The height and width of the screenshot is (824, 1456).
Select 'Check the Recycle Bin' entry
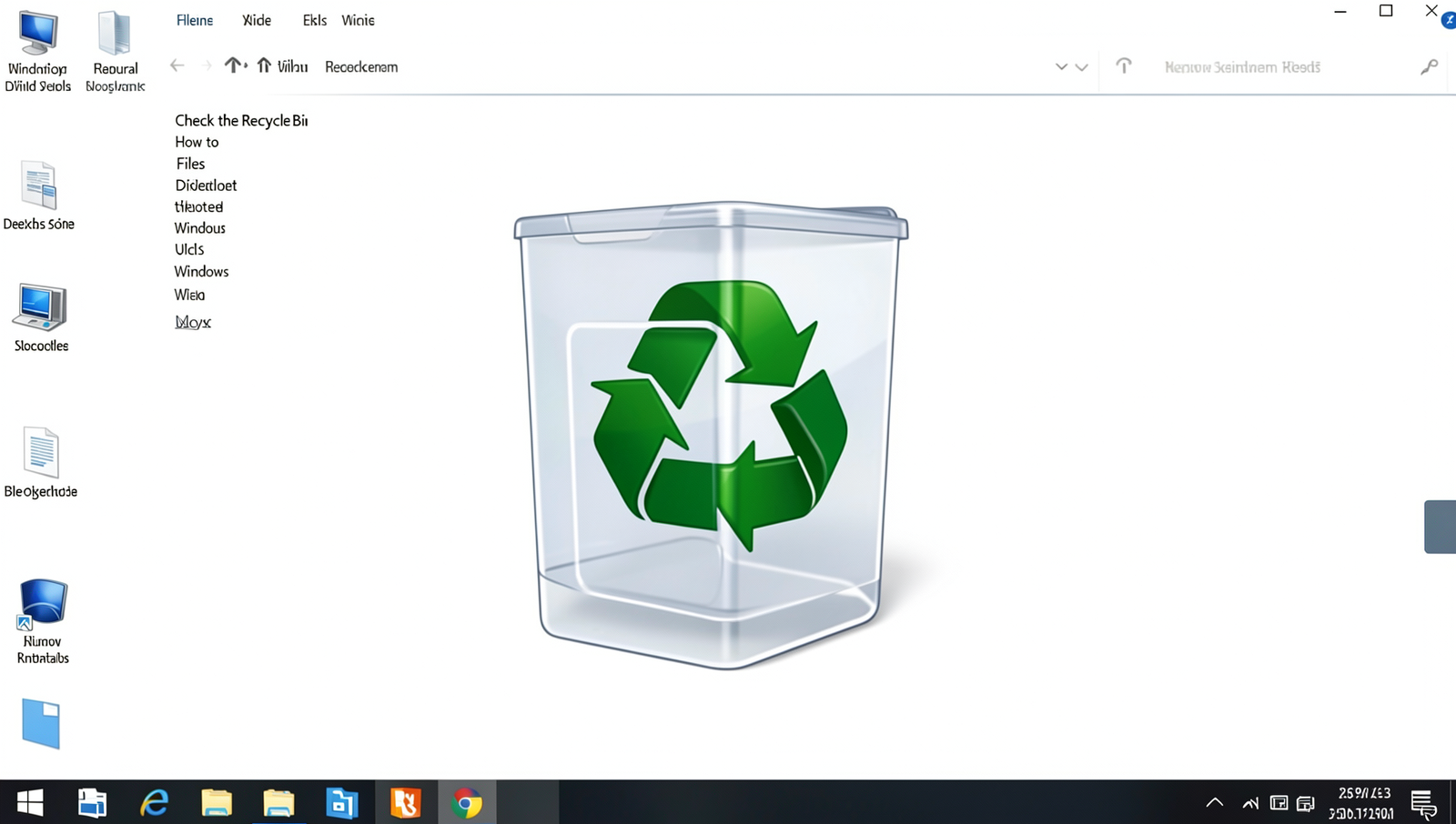(x=241, y=120)
